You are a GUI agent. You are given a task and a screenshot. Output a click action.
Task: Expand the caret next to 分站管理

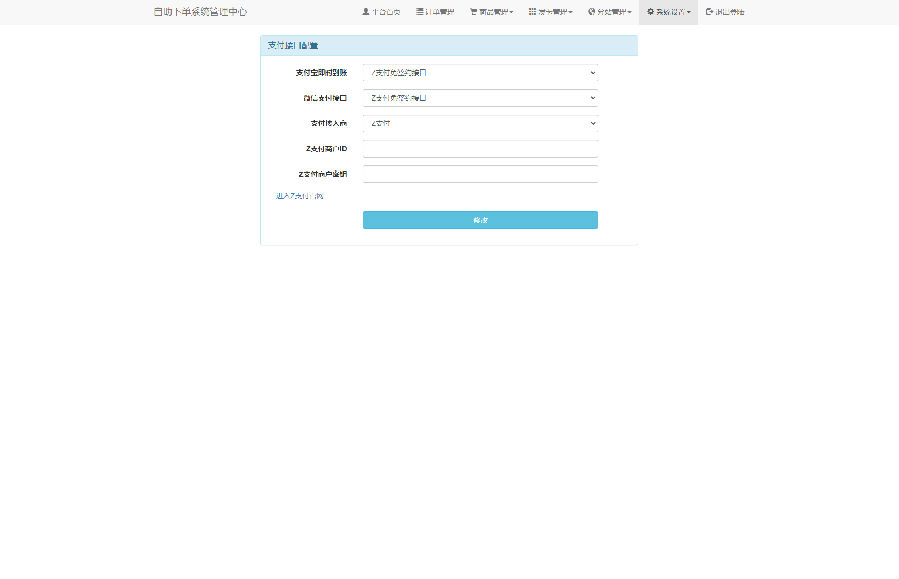[x=630, y=13]
